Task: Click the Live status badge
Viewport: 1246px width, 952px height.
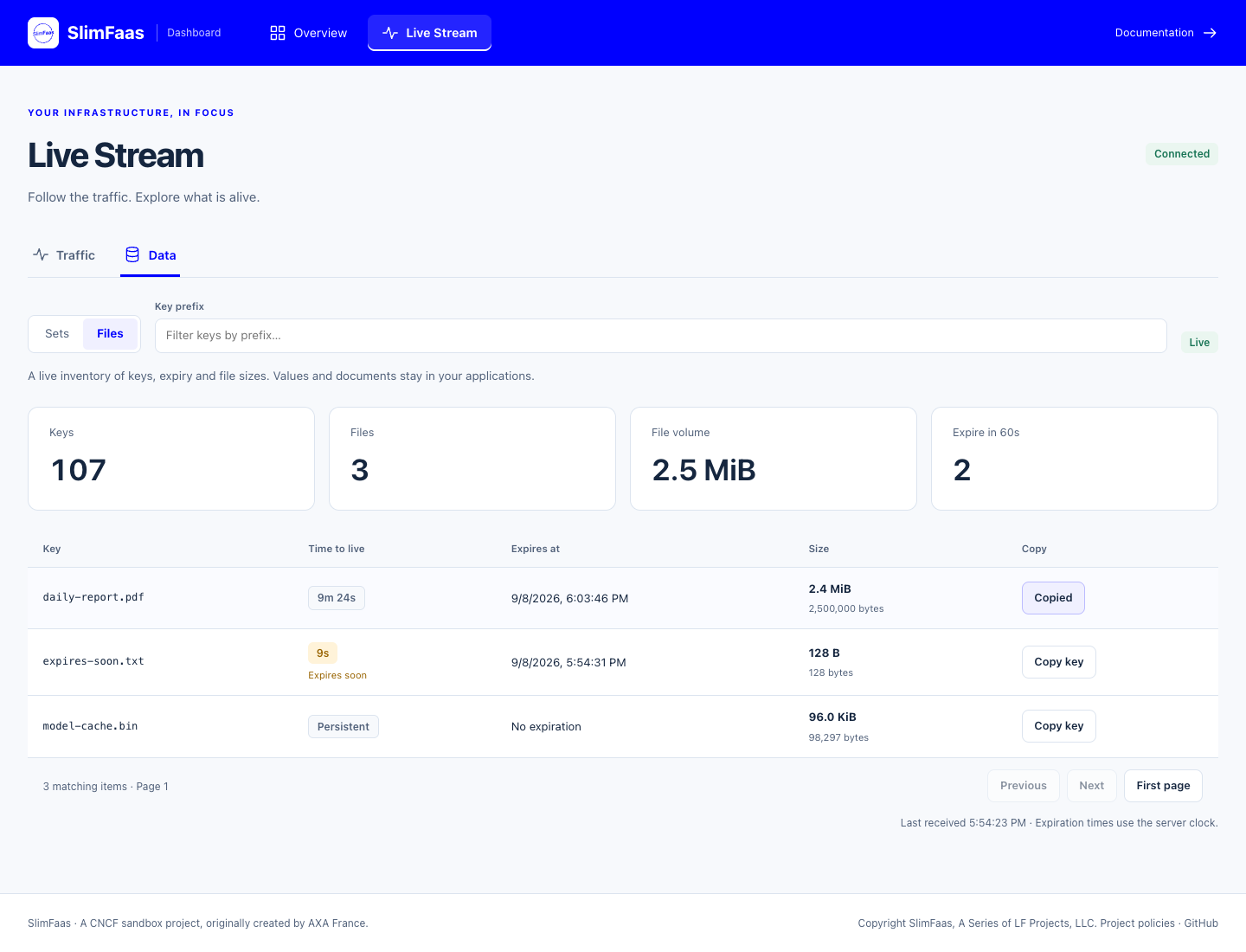Action: coord(1199,343)
